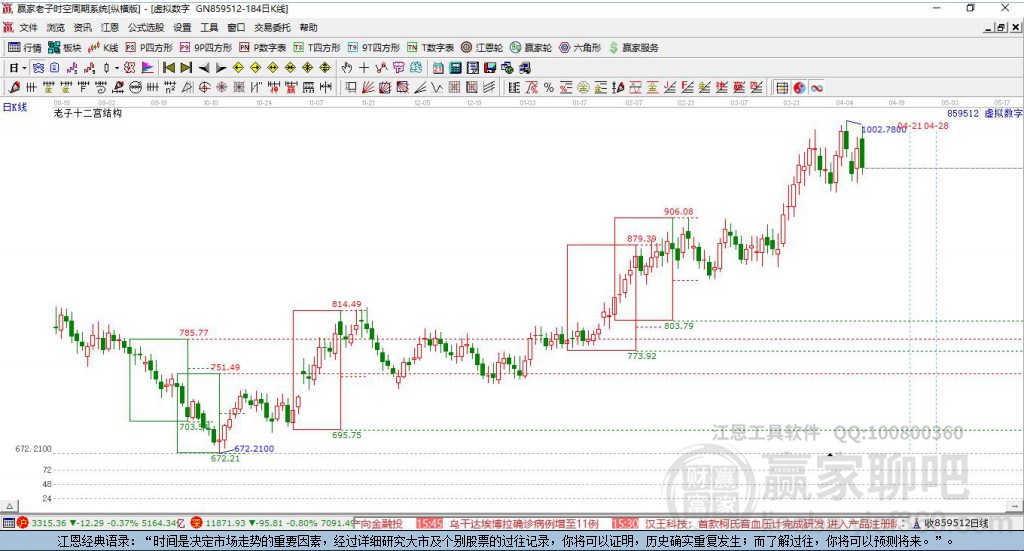Open the 行情 market quotes view
Image resolution: width=1024 pixels, height=551 pixels.
(24, 48)
